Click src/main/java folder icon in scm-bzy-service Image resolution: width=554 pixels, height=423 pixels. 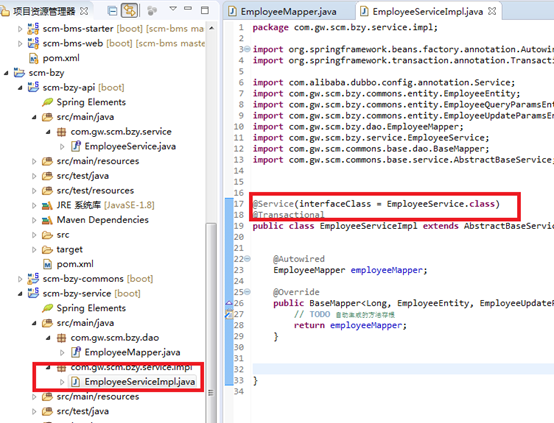click(47, 323)
